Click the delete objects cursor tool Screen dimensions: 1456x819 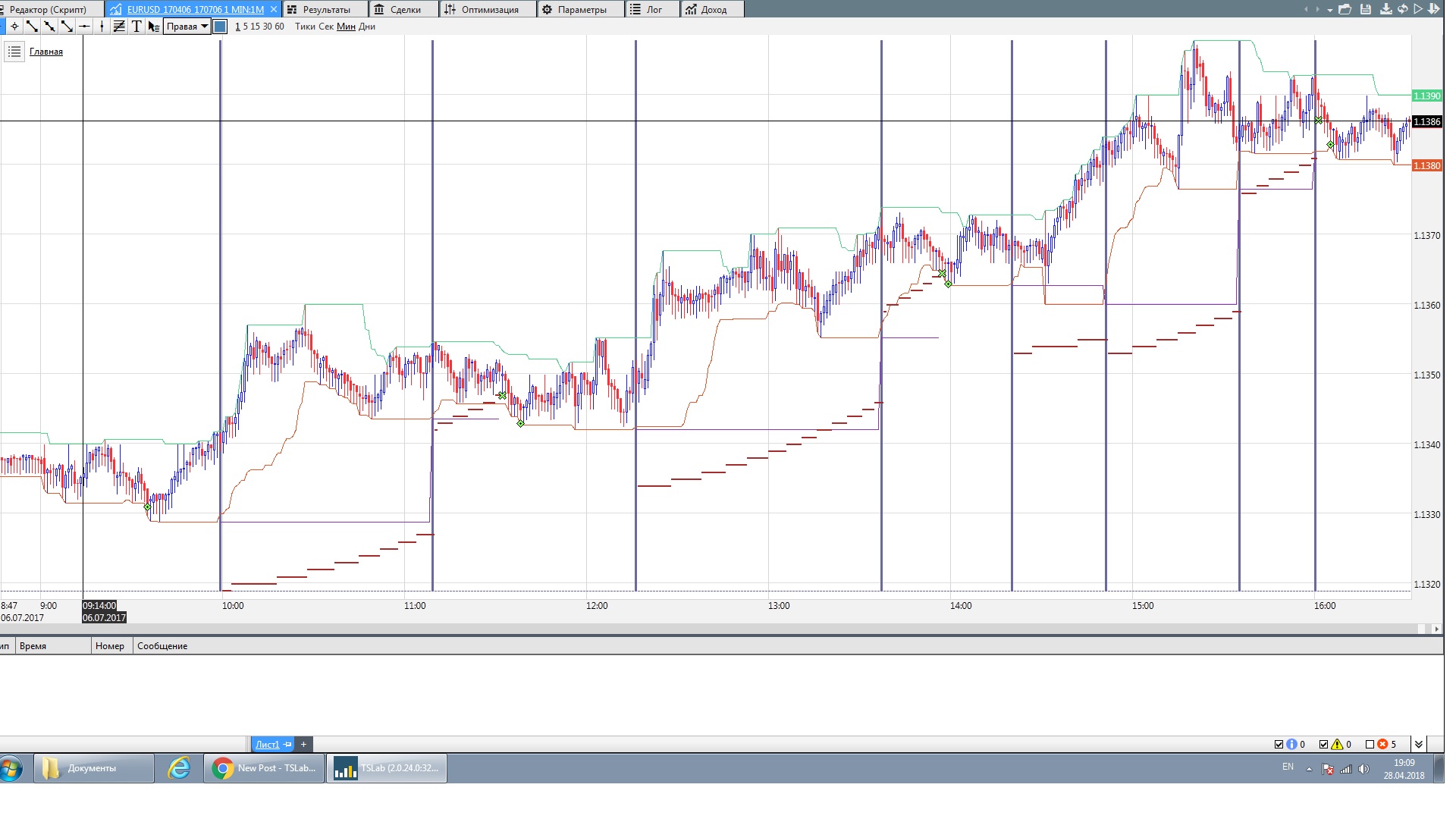coord(153,27)
